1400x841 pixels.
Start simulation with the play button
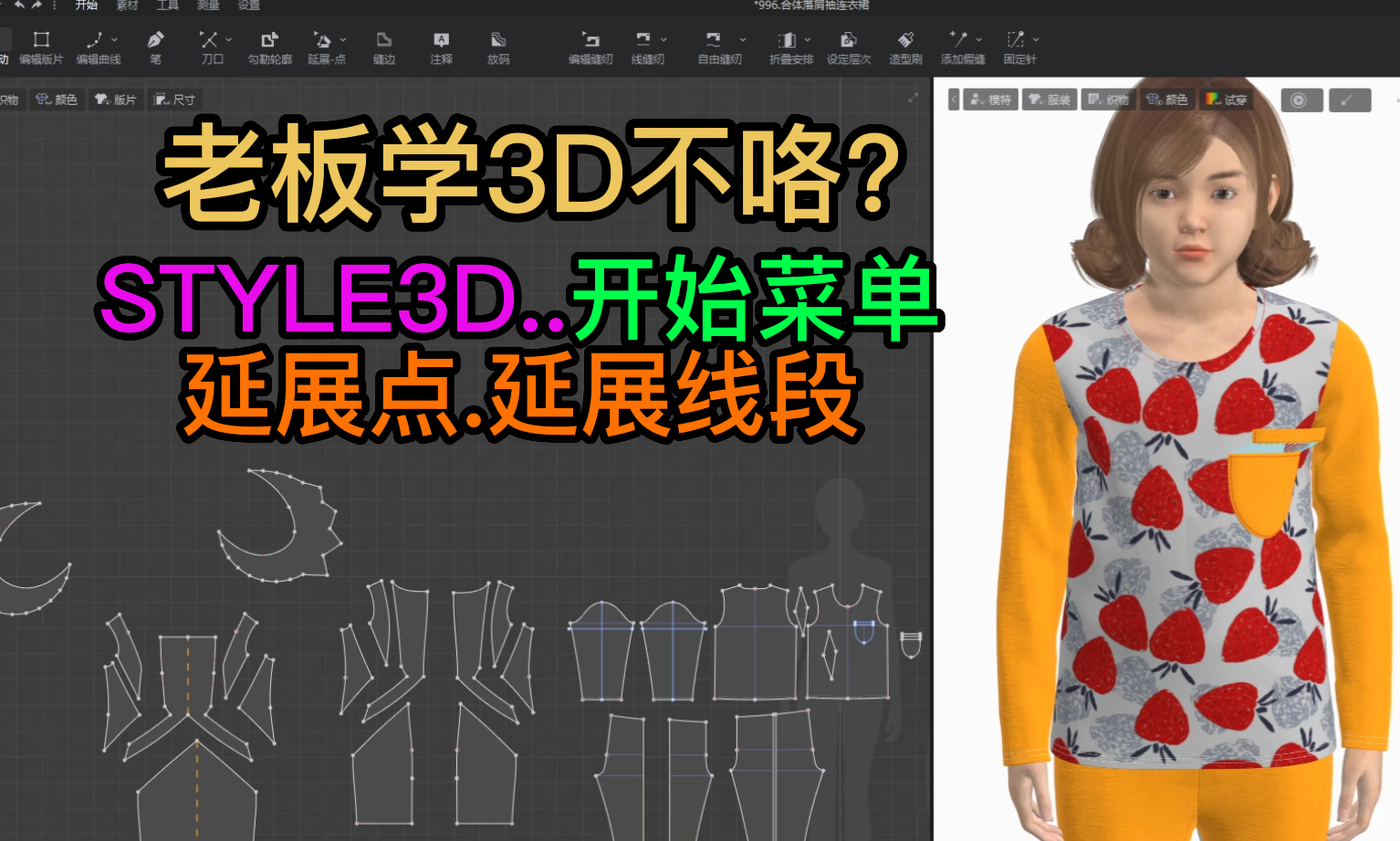[1301, 100]
